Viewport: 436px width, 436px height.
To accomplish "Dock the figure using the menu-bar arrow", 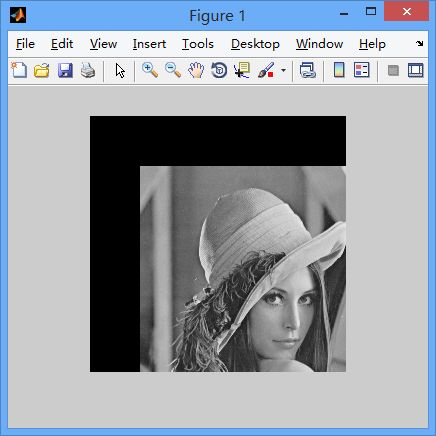I will 420,43.
